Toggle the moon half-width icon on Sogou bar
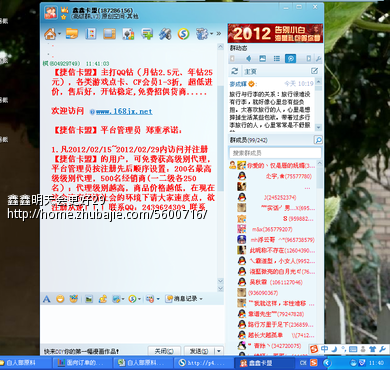The width and height of the screenshot is (390, 370). coord(334,349)
